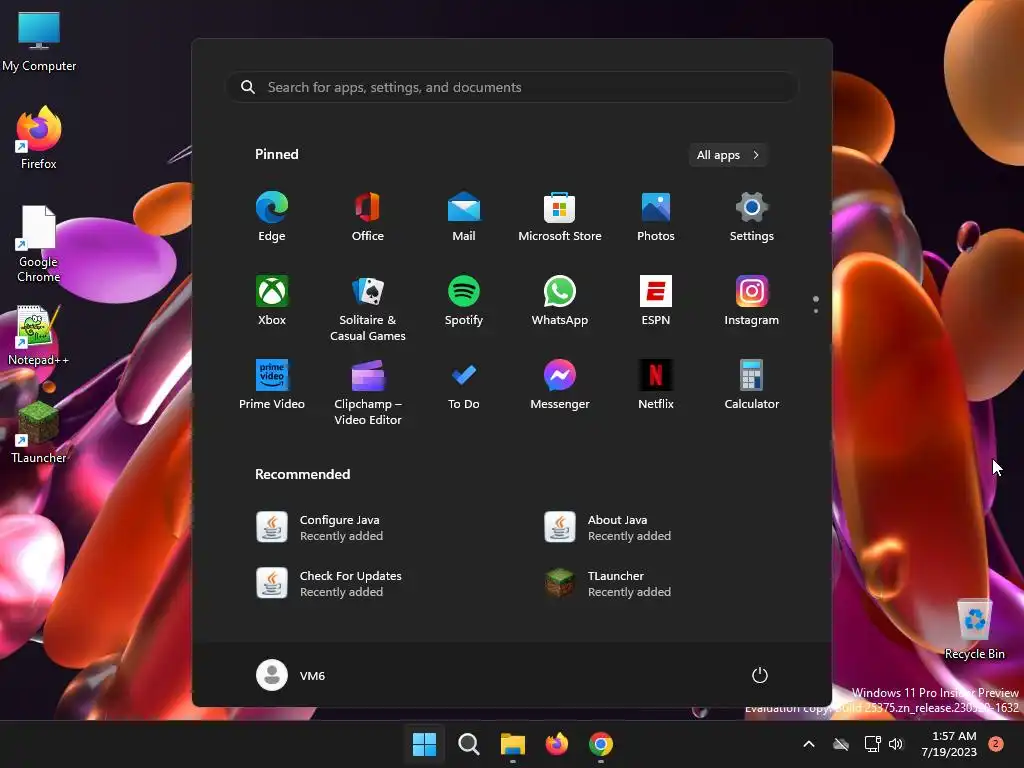1024x768 pixels.
Task: Launch Spotify
Action: point(464,300)
